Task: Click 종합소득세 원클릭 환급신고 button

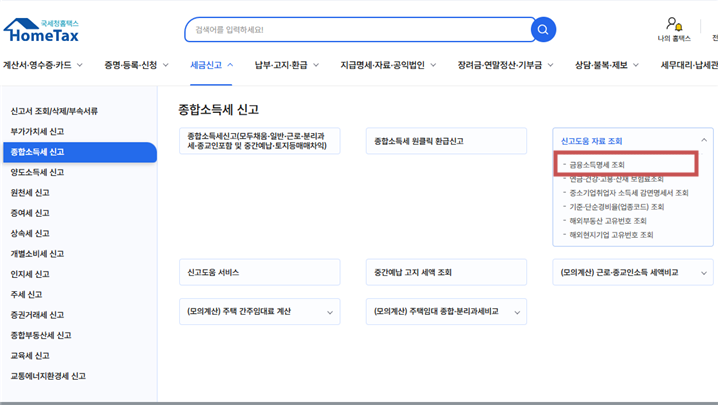Action: 445,141
